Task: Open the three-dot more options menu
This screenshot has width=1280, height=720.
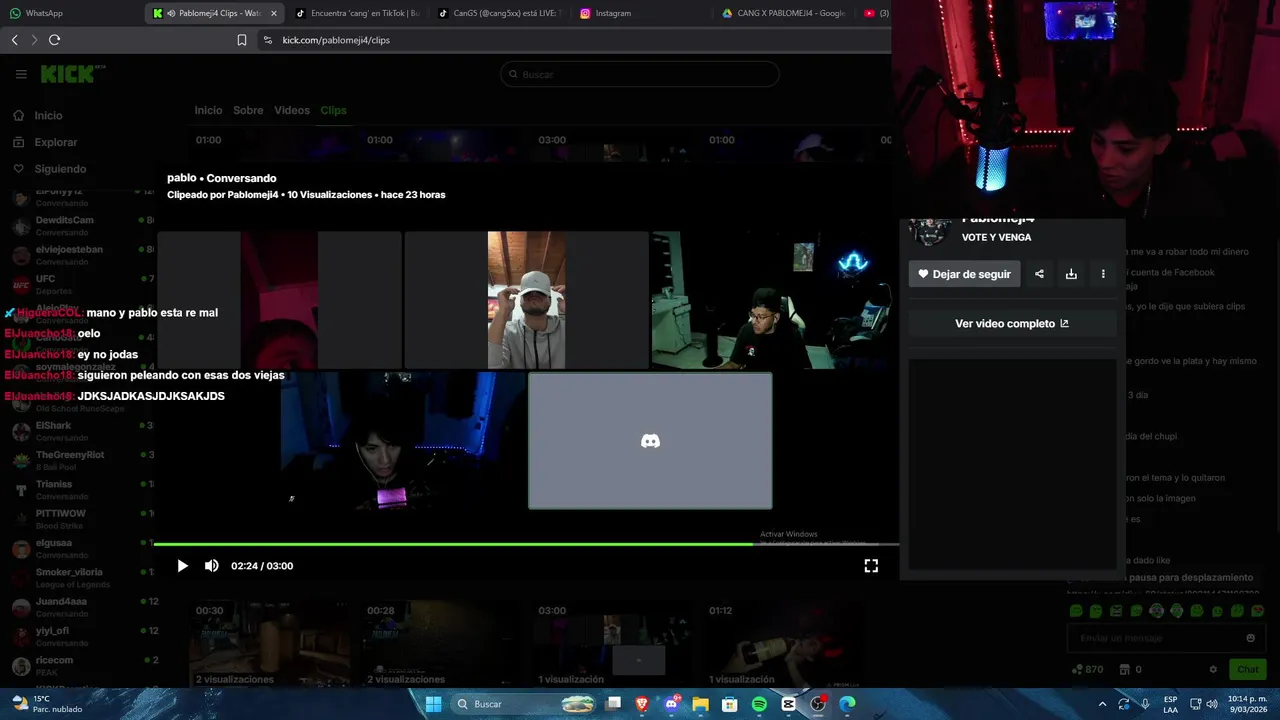Action: 1103,274
